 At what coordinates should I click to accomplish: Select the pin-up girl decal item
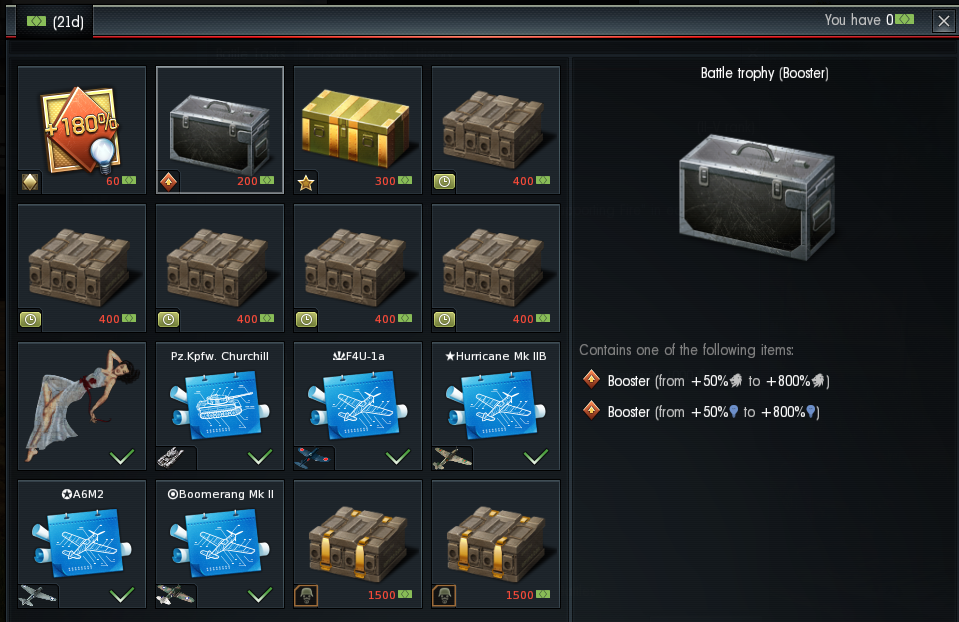[x=82, y=406]
